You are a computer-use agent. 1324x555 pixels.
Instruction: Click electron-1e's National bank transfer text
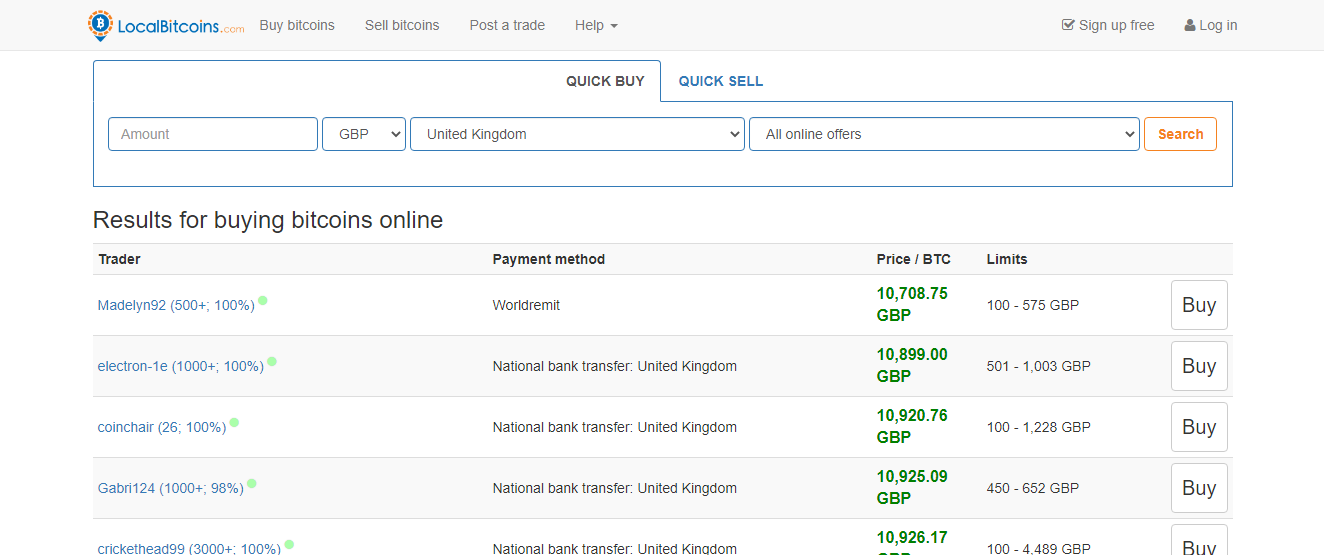615,366
